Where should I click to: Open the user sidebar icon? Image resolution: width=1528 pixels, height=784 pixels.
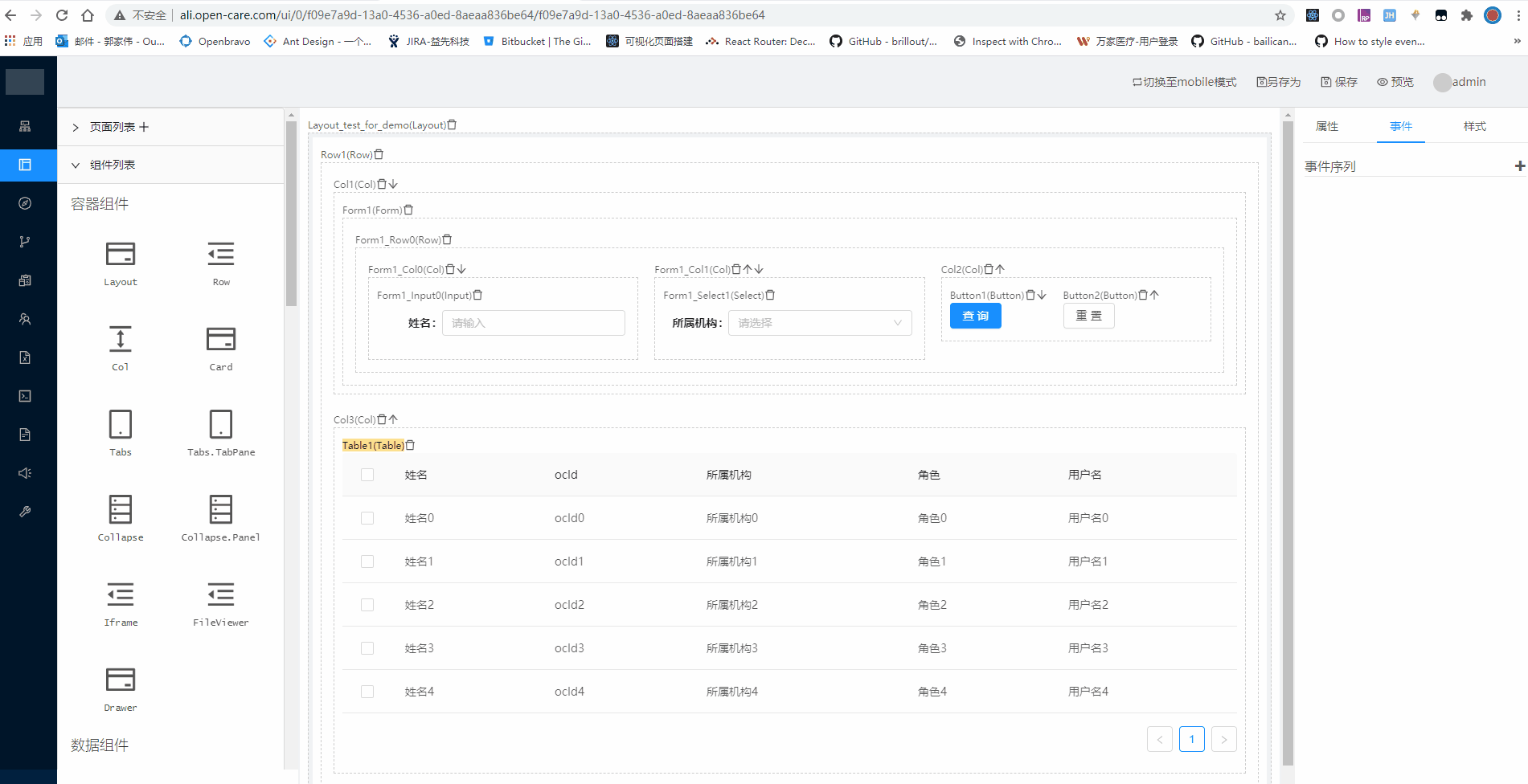[x=25, y=319]
